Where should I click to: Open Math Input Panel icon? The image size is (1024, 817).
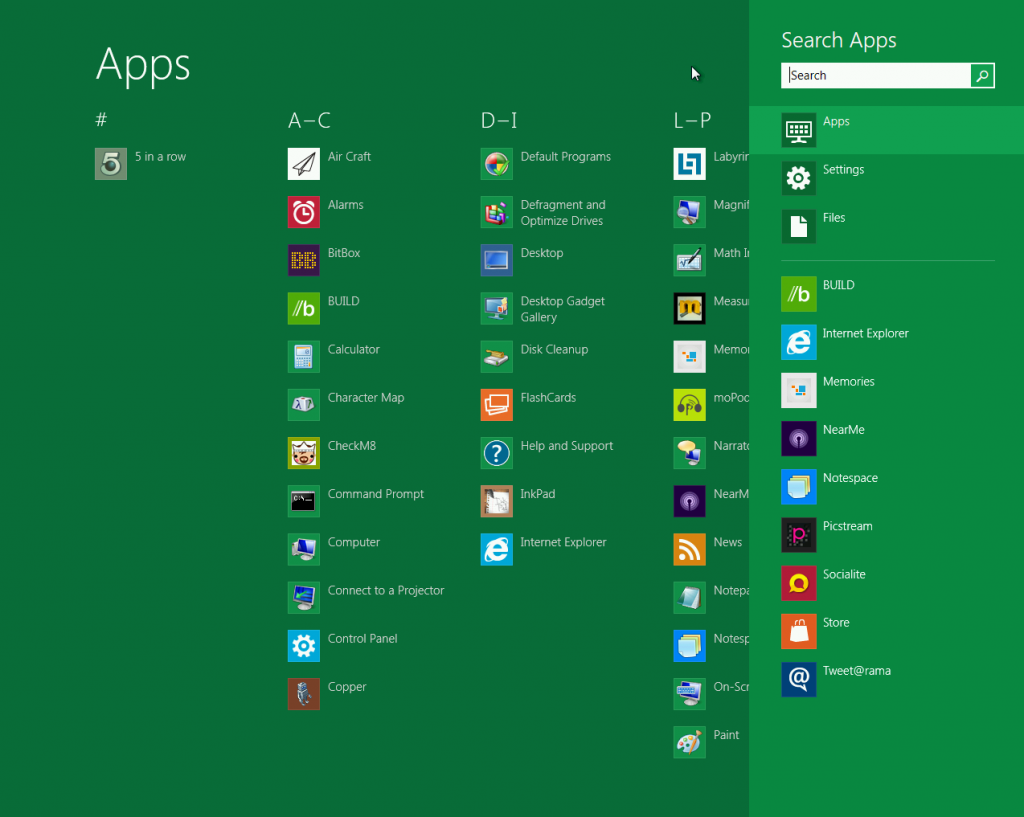[690, 260]
